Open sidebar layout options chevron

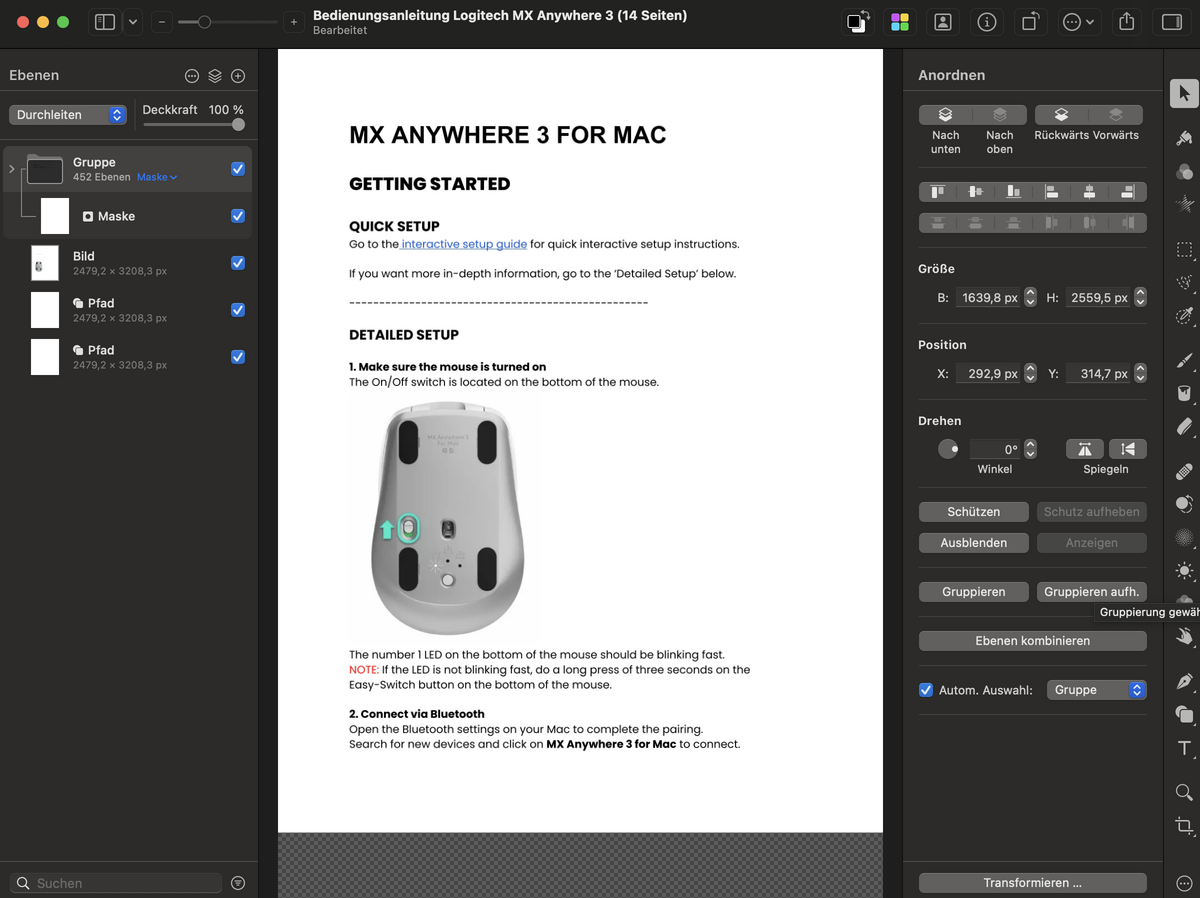point(133,22)
